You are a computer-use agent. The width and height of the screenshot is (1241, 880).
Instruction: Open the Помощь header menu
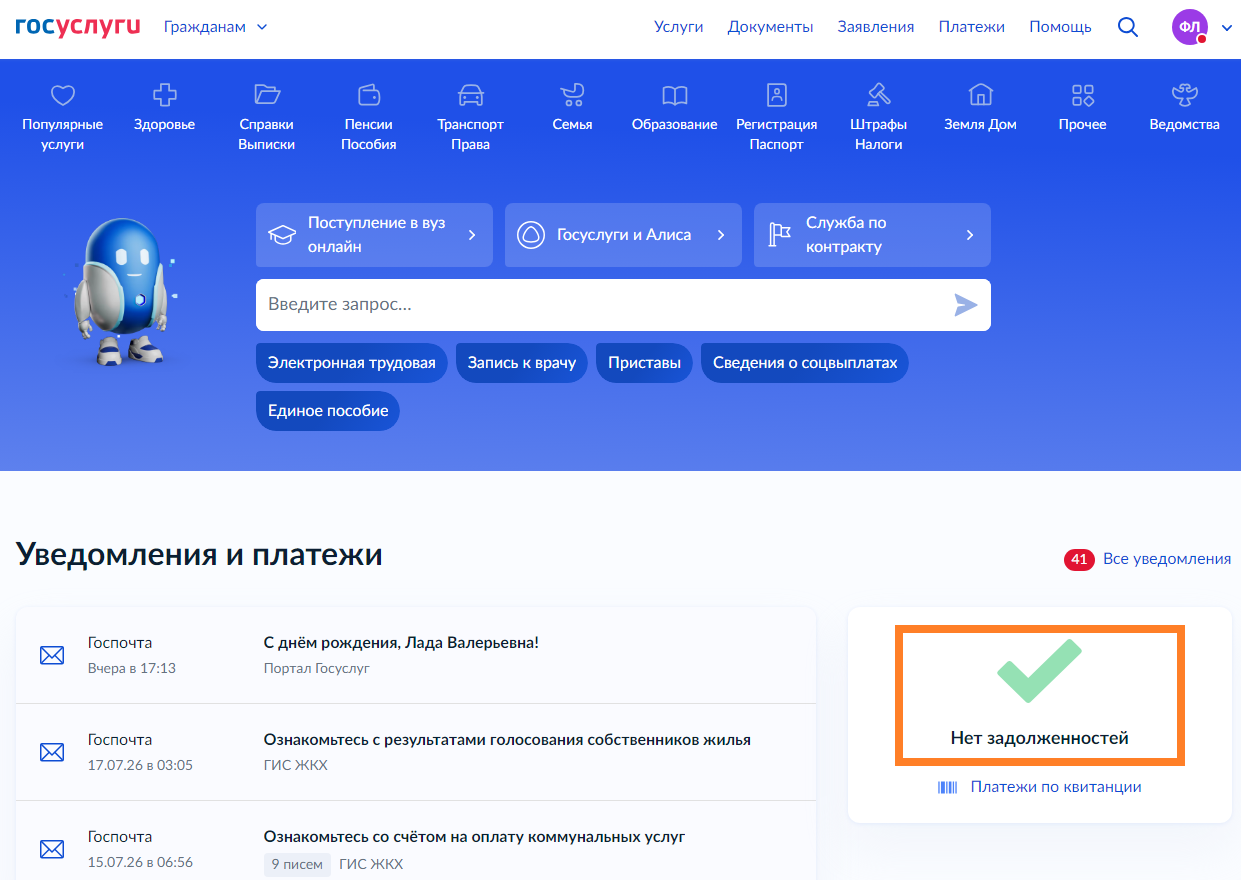tap(1060, 27)
